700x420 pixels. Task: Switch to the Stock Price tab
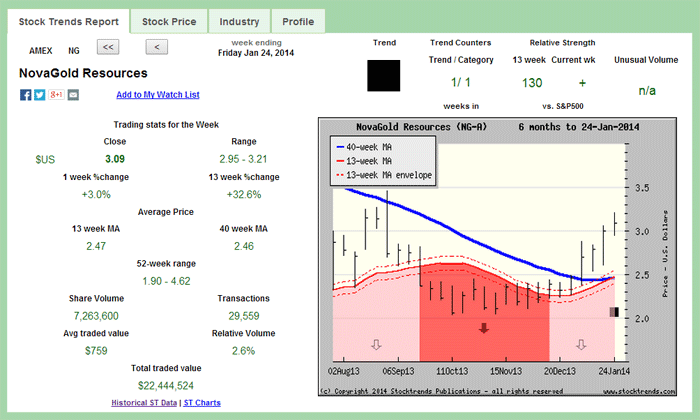pos(169,21)
